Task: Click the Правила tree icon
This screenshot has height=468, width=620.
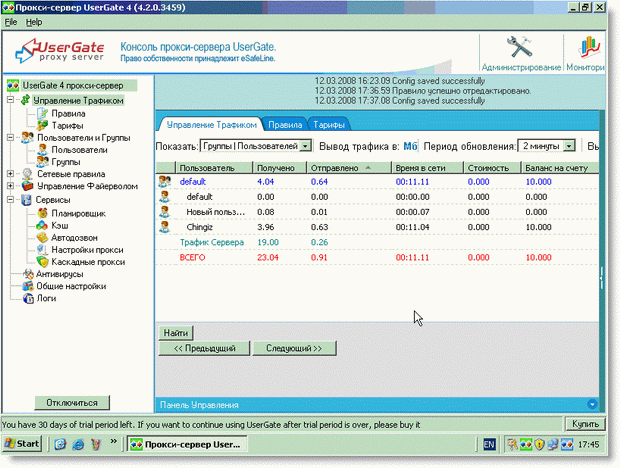Action: pos(42,113)
